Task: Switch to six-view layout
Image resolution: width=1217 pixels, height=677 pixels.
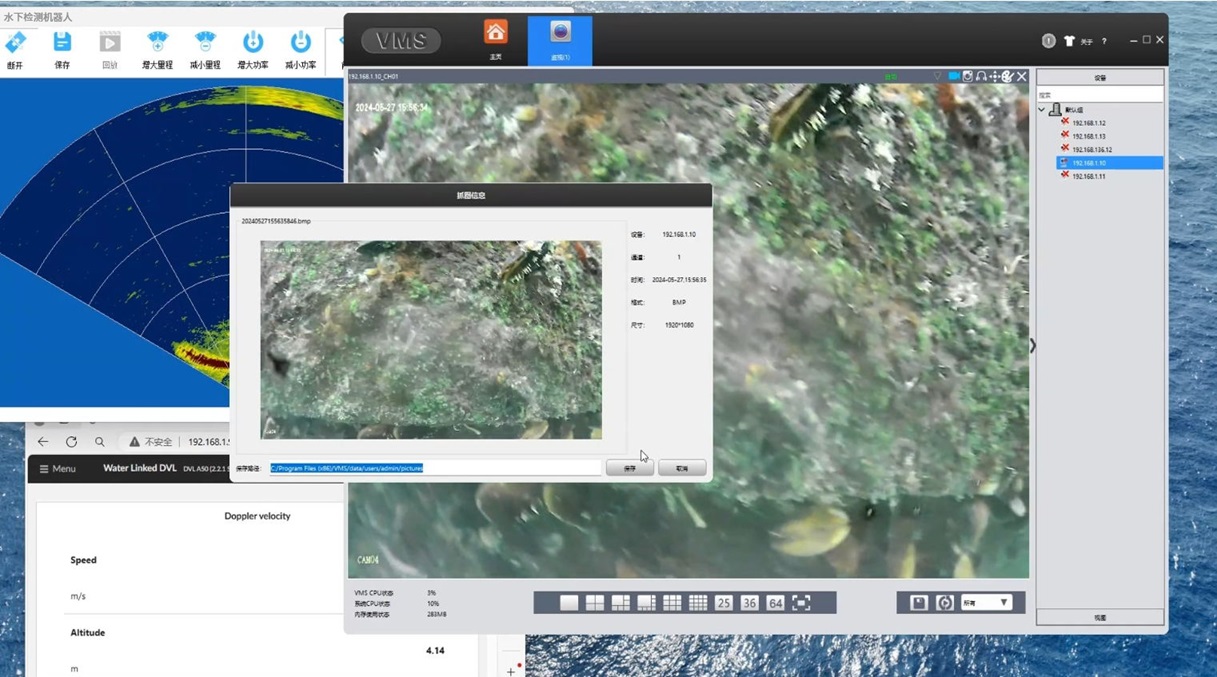Action: [621, 603]
